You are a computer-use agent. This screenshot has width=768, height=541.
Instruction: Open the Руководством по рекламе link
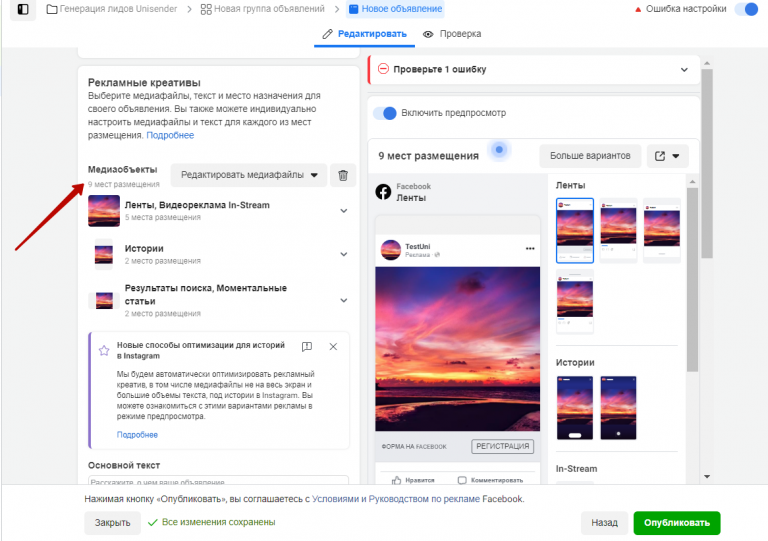pyautogui.click(x=424, y=499)
